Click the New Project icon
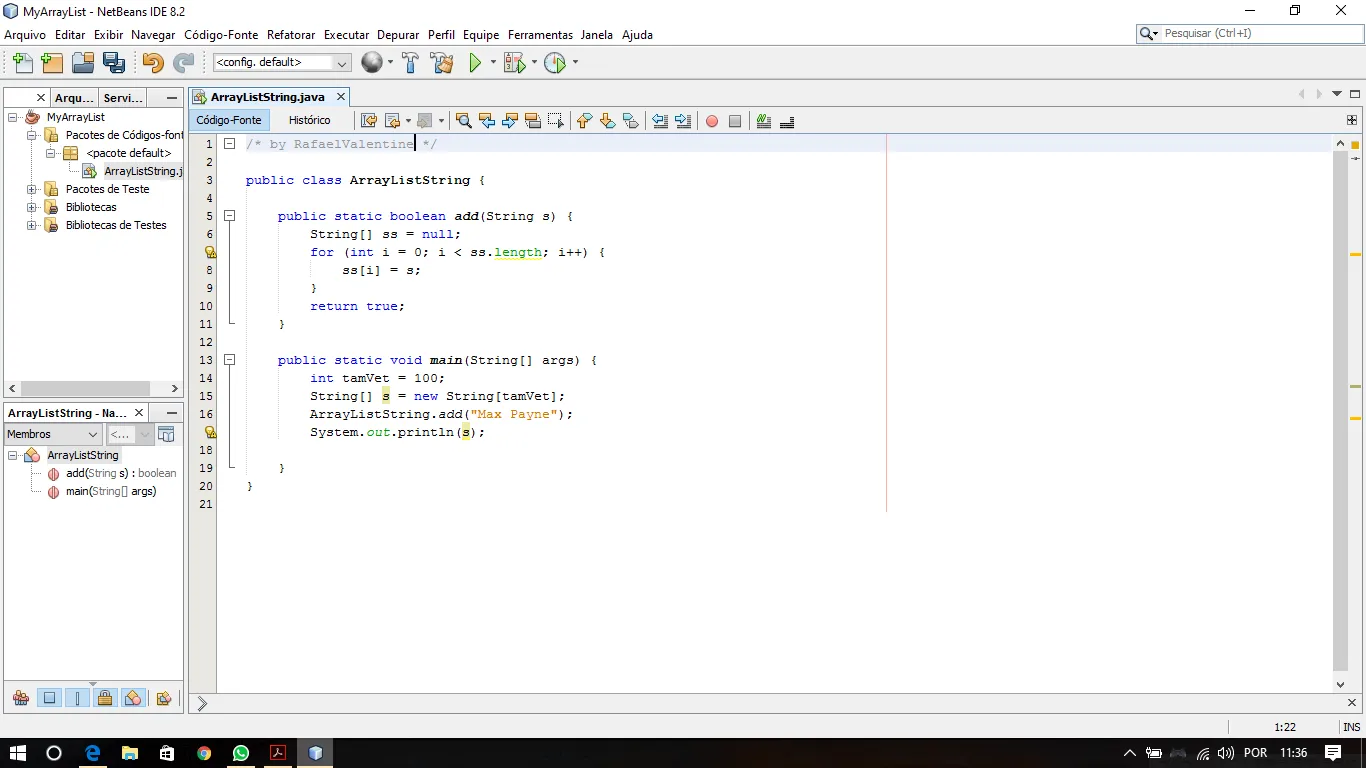Screen dimensions: 1366x768 coord(52,63)
